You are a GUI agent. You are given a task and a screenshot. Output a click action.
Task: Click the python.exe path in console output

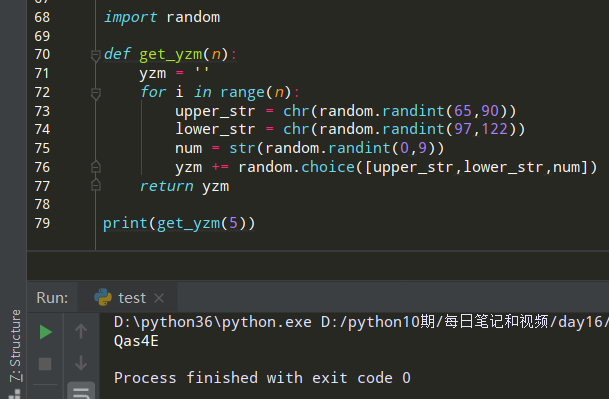coord(212,322)
